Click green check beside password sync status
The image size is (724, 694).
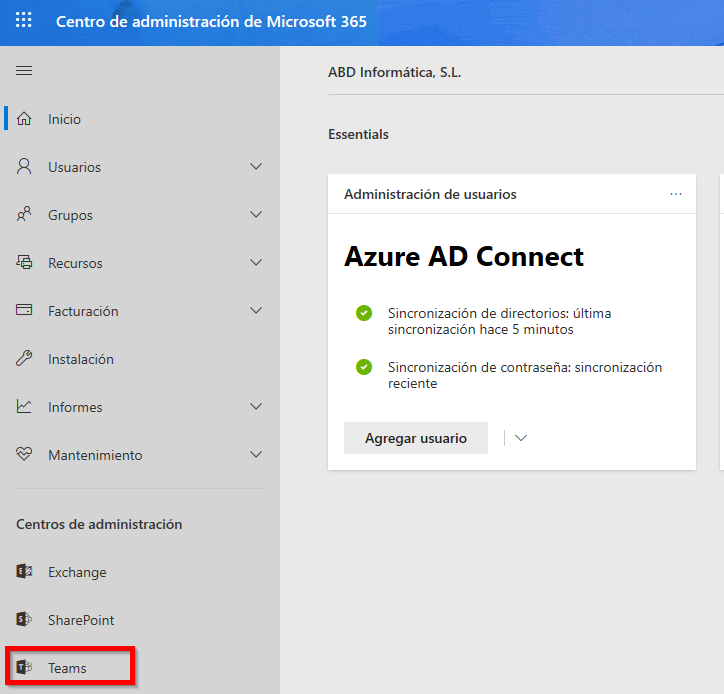click(364, 367)
